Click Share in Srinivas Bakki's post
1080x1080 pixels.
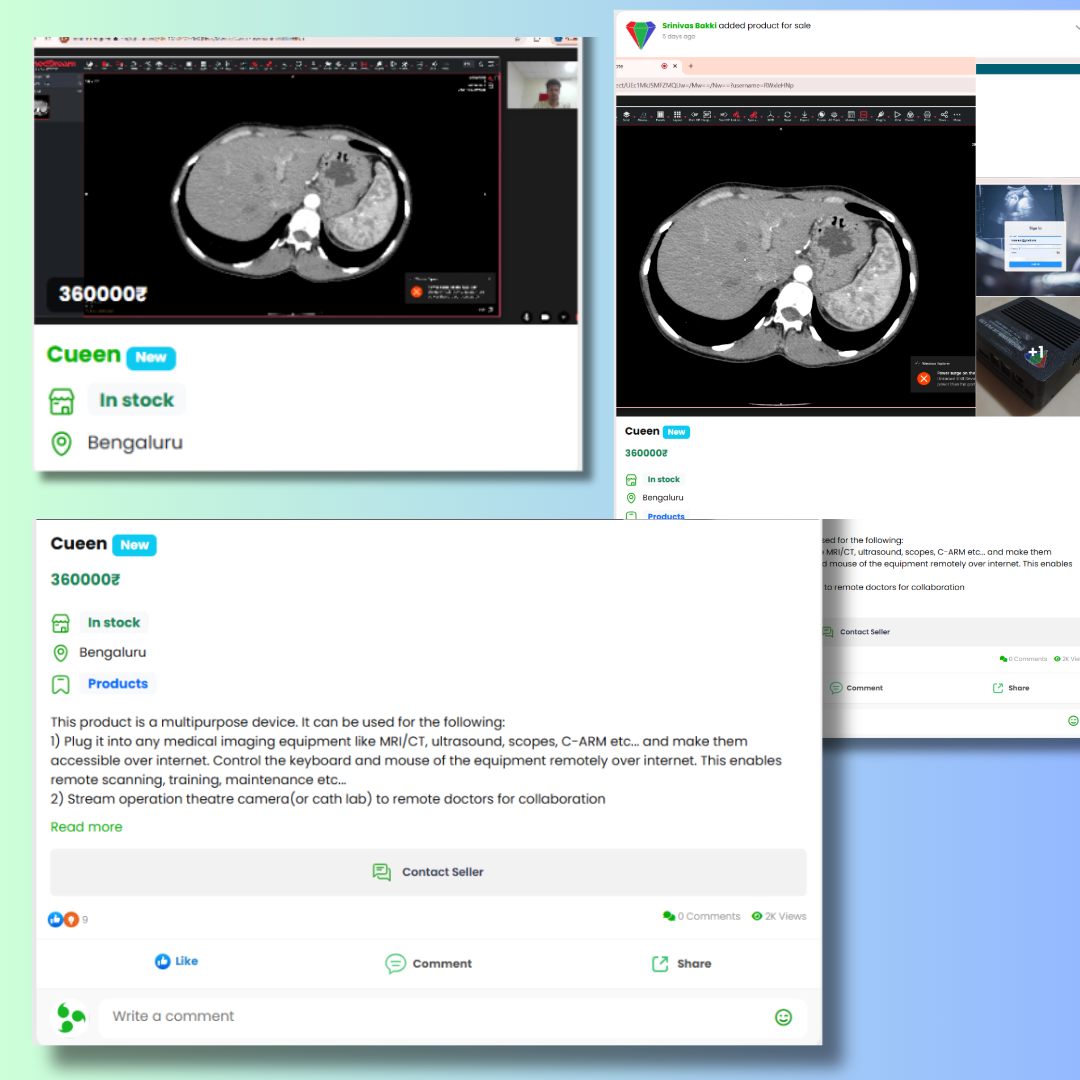click(x=1010, y=687)
